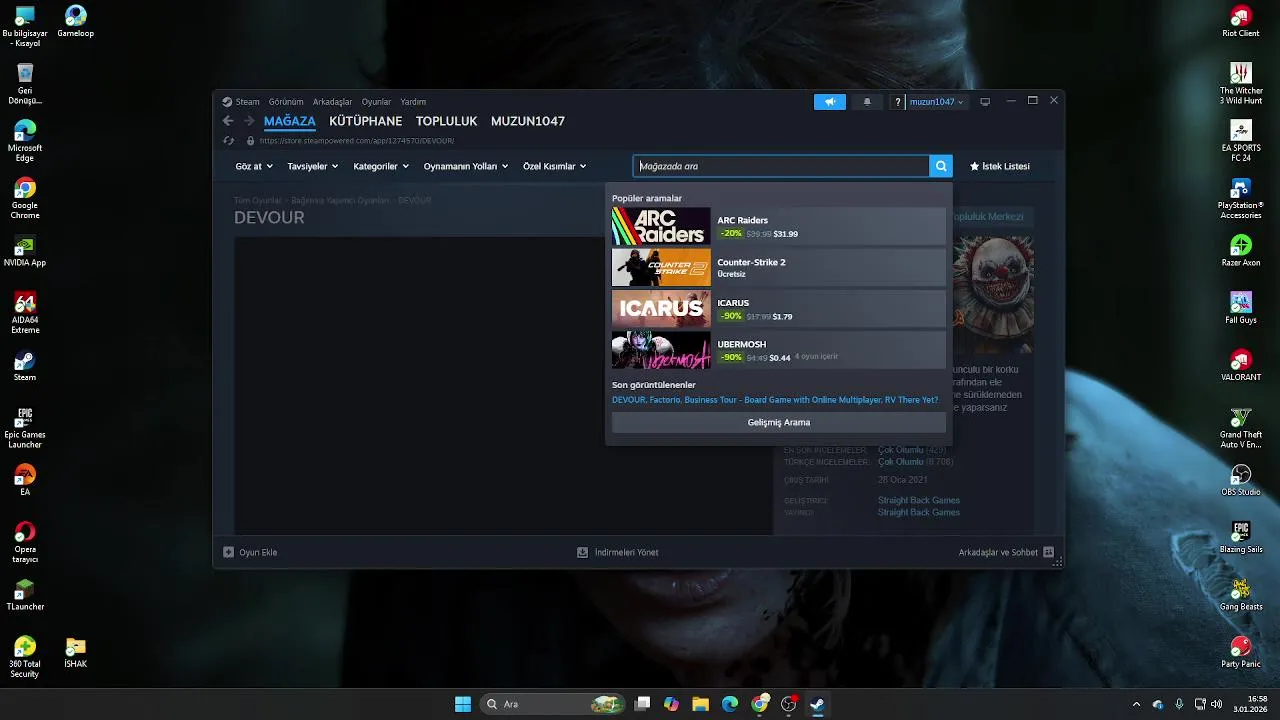The image size is (1280, 720).
Task: Click the Steam back navigation arrow
Action: tap(228, 121)
